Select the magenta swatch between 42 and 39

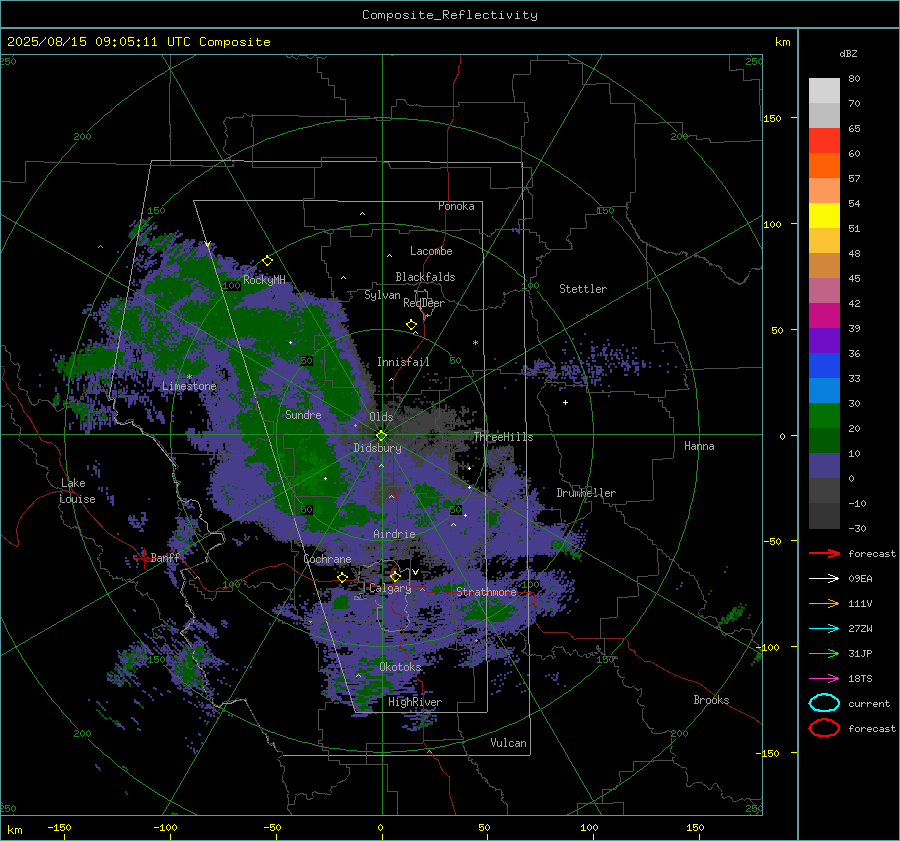pos(824,315)
